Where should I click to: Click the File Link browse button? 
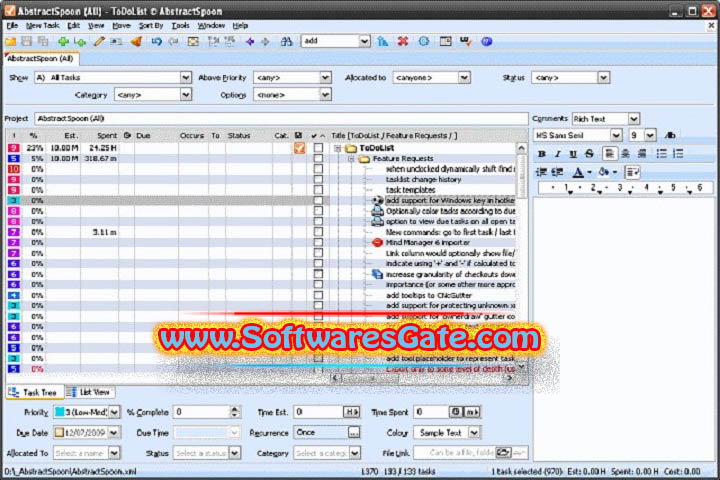click(503, 452)
